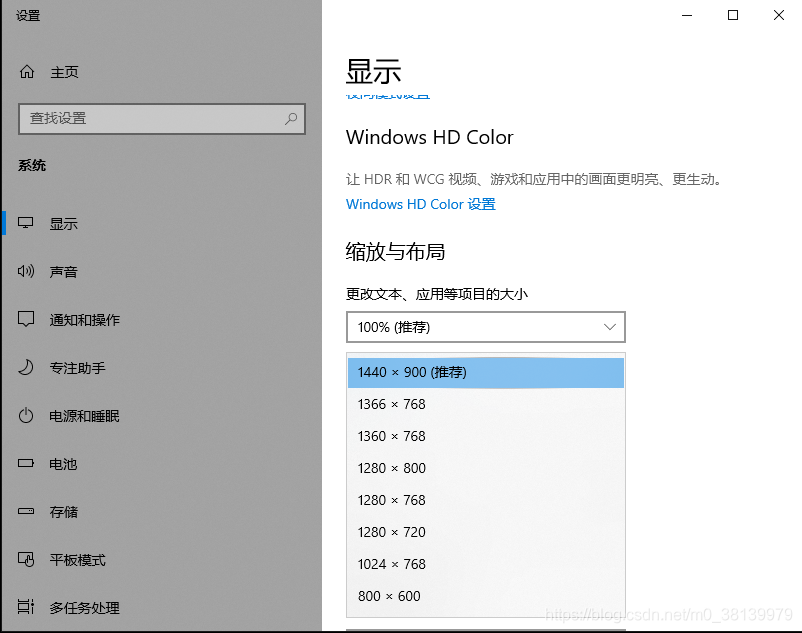Viewport: 802px width, 633px height.
Task: Choose 1360 × 768 resolution
Action: point(485,436)
